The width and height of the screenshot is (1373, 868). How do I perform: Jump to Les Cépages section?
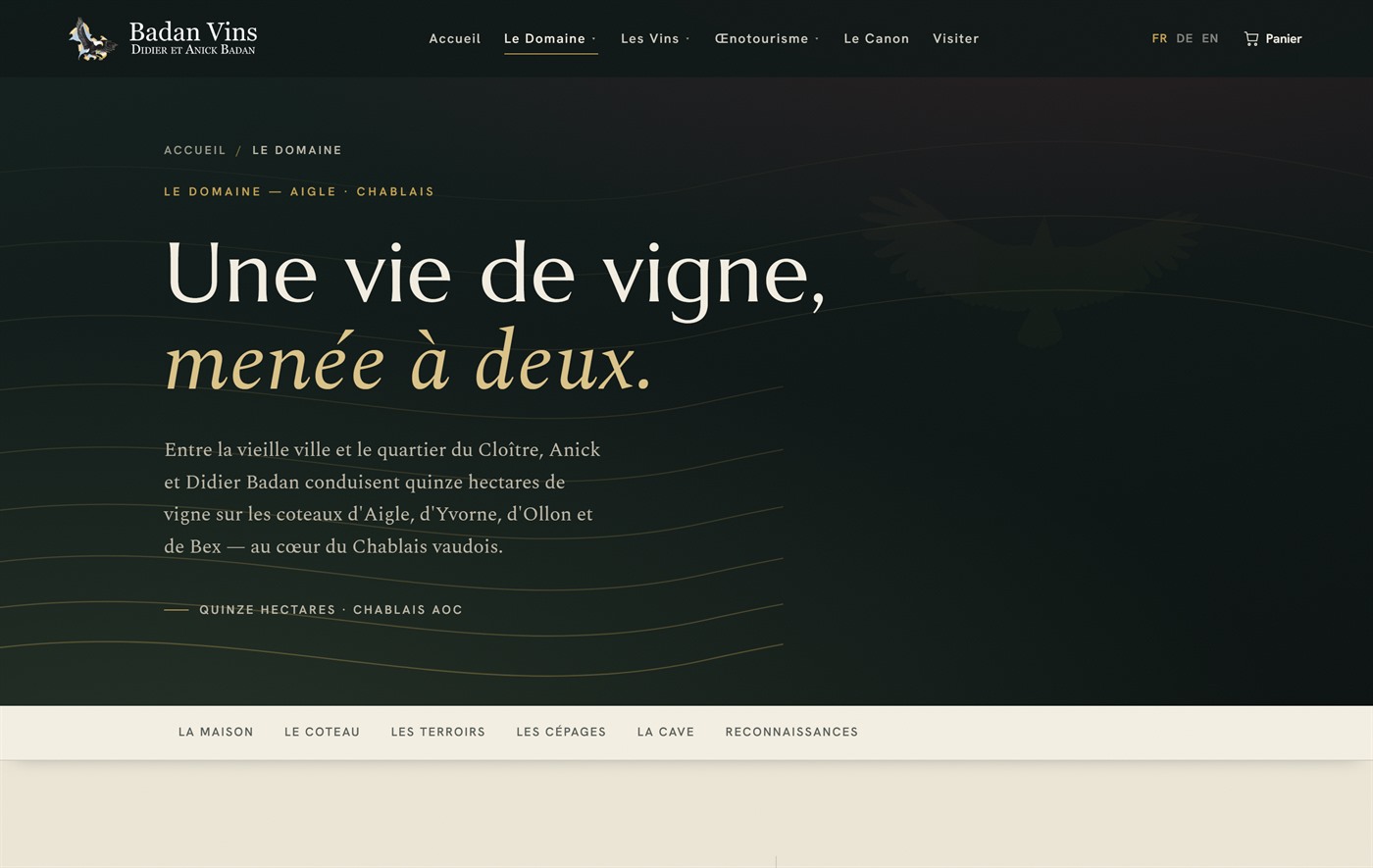point(561,732)
